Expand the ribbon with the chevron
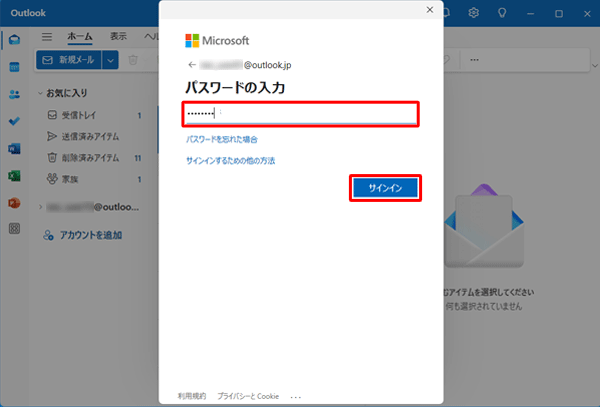 click(595, 65)
